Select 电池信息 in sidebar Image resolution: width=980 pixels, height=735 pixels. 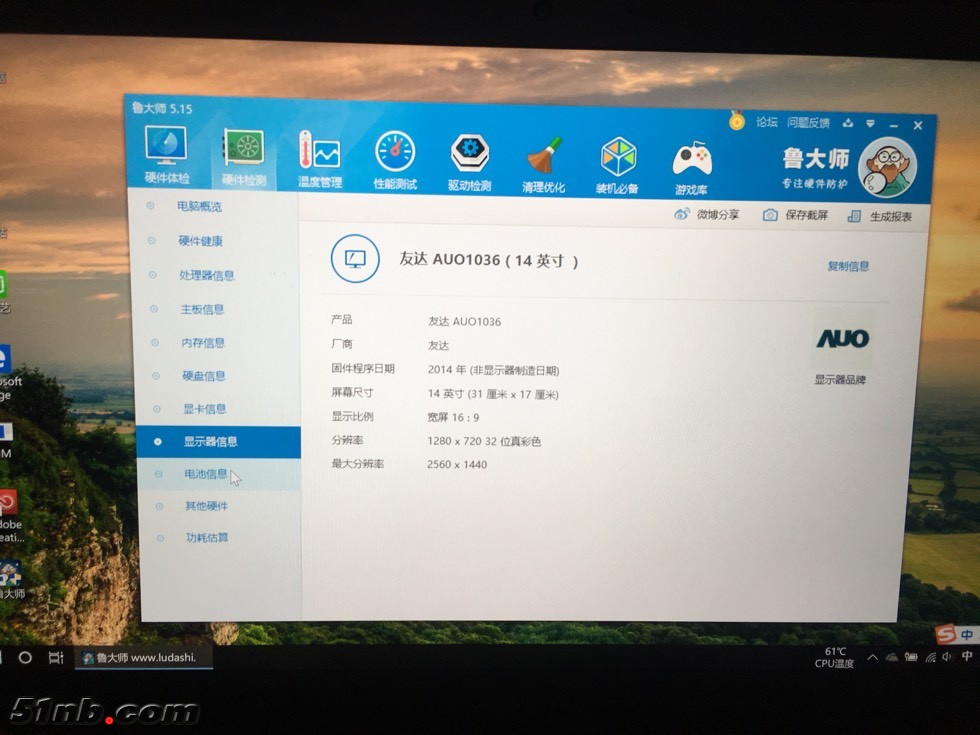point(219,474)
